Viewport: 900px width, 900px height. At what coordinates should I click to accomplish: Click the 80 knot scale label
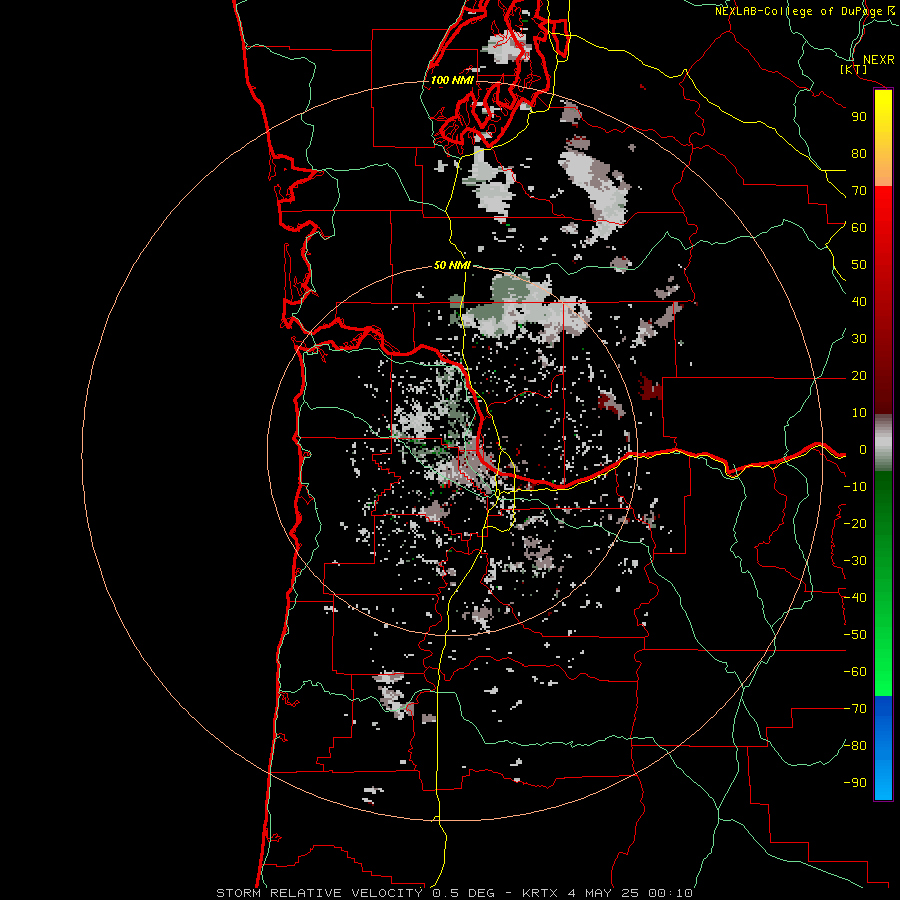click(x=859, y=154)
